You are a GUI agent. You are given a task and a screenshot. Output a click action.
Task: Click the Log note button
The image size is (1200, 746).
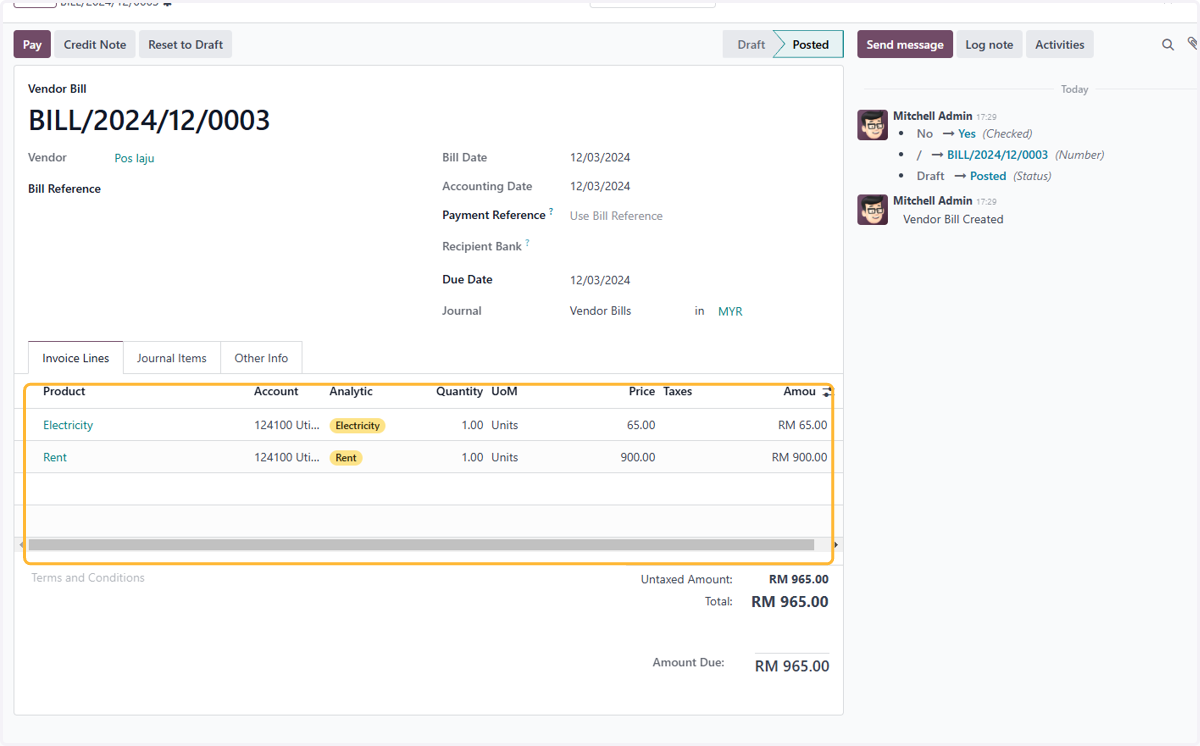point(989,44)
